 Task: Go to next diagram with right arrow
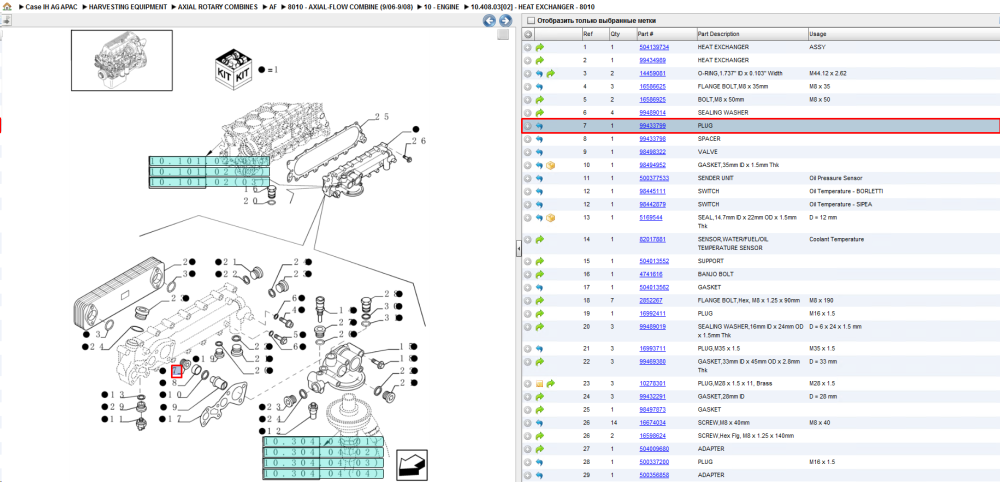[504, 21]
